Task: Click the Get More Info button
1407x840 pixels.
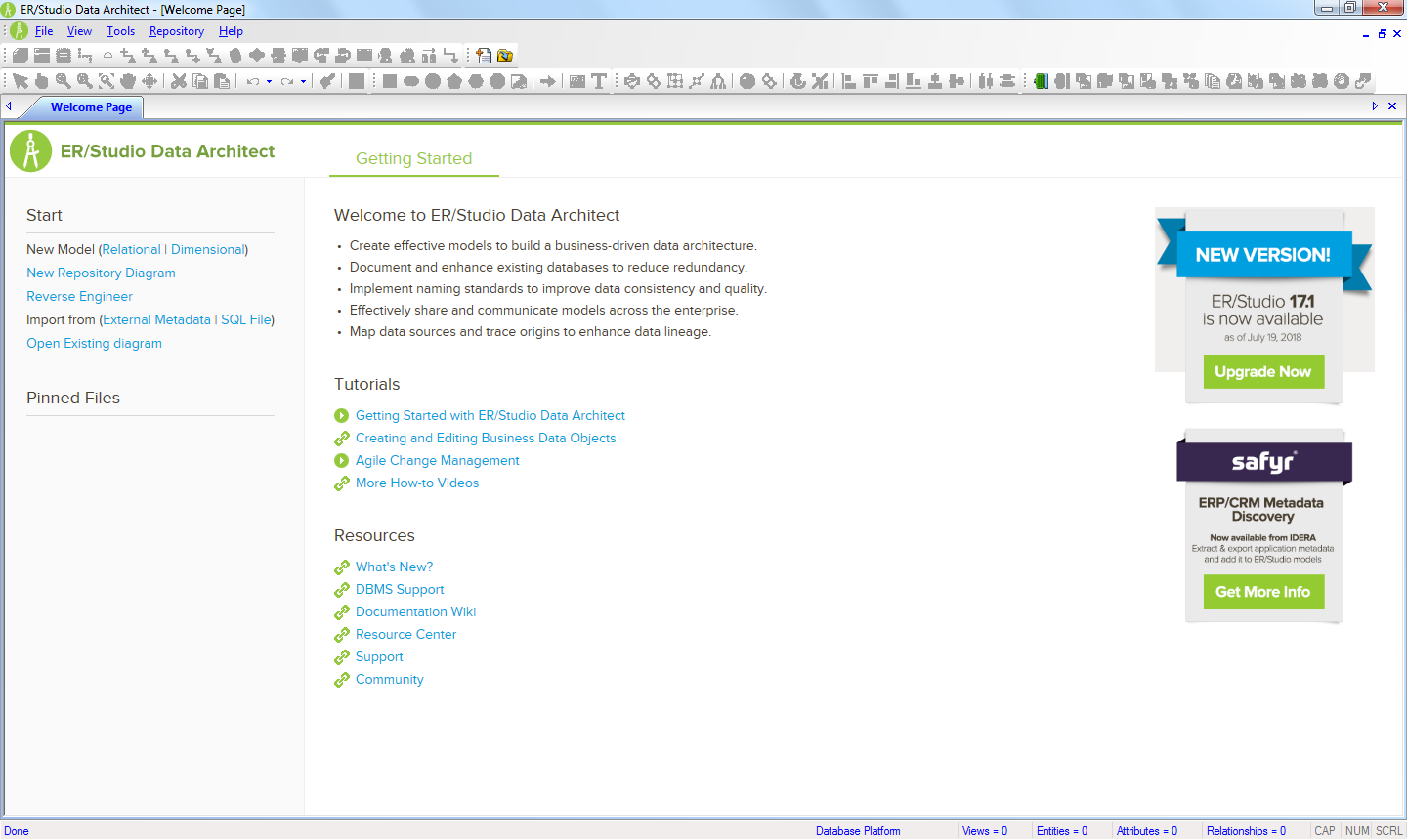Action: [1263, 591]
